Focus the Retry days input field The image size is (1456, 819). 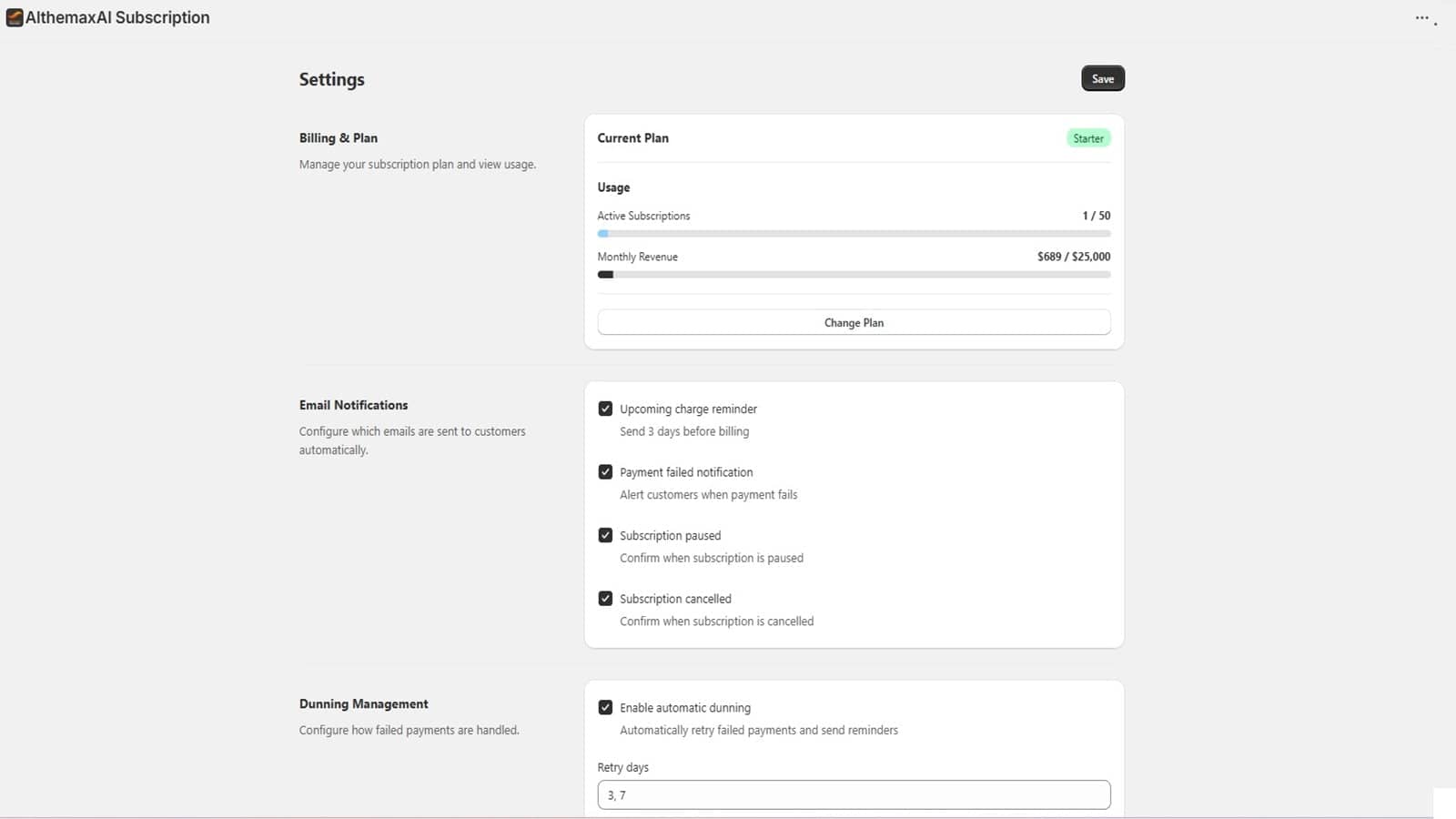coord(853,794)
